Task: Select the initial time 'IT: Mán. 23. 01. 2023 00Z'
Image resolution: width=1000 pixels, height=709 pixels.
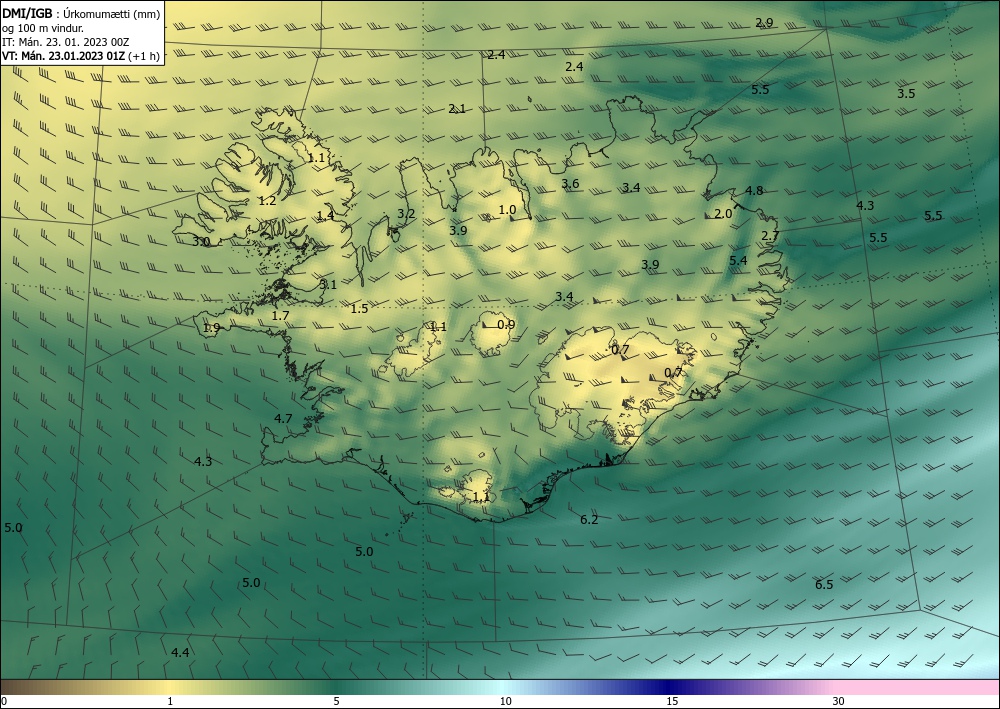Action: (66, 42)
